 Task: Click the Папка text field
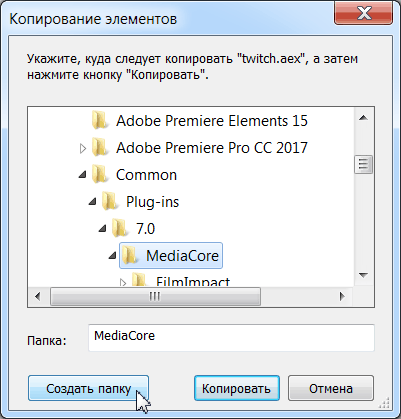(x=231, y=337)
